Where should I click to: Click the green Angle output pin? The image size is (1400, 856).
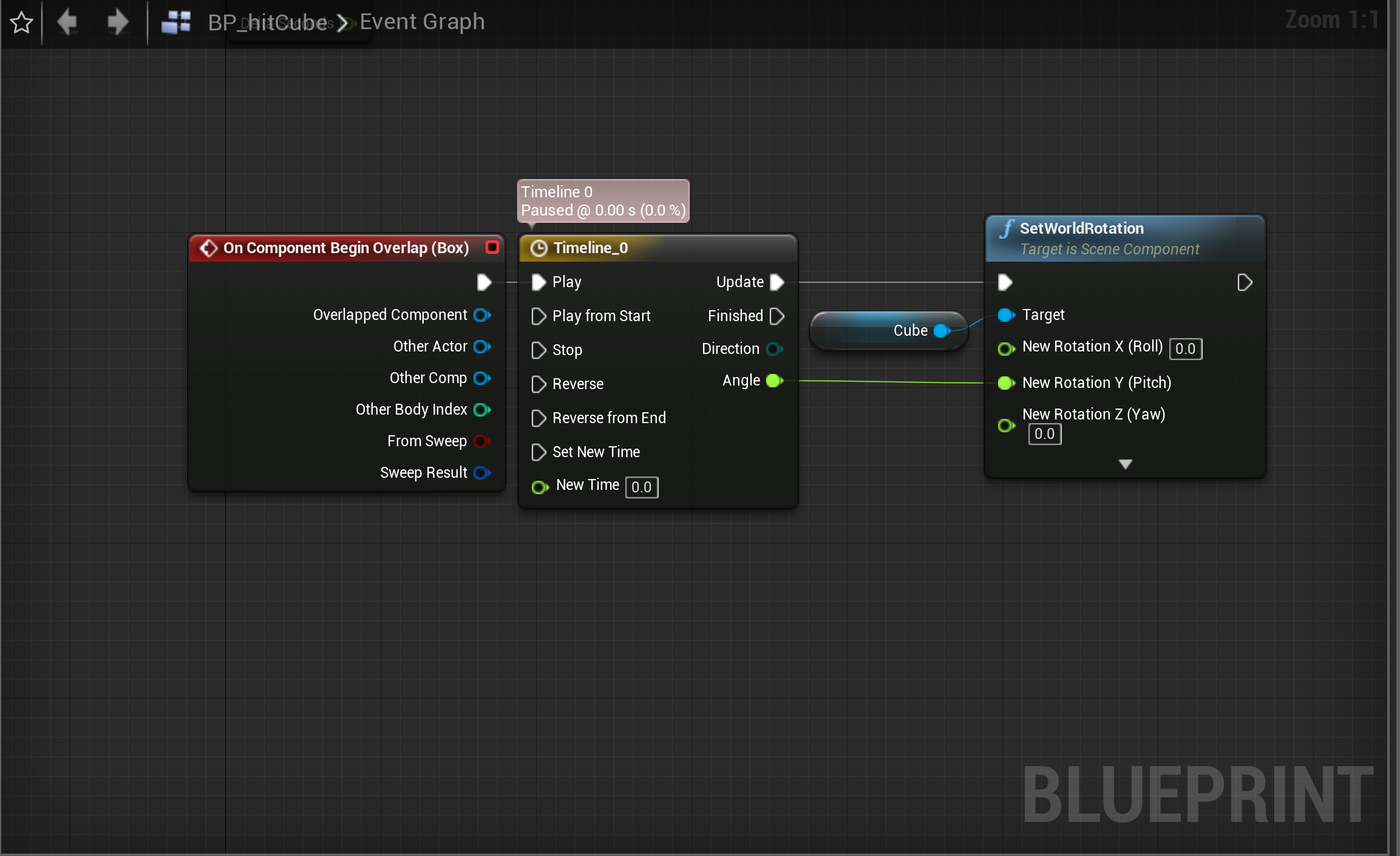(774, 381)
